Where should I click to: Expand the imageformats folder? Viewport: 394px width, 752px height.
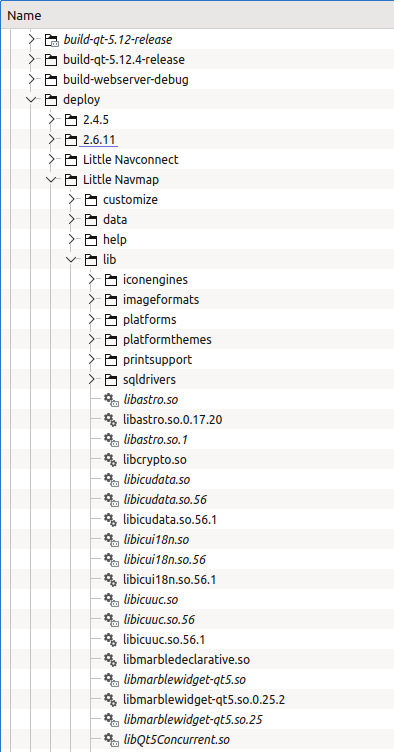[92, 299]
